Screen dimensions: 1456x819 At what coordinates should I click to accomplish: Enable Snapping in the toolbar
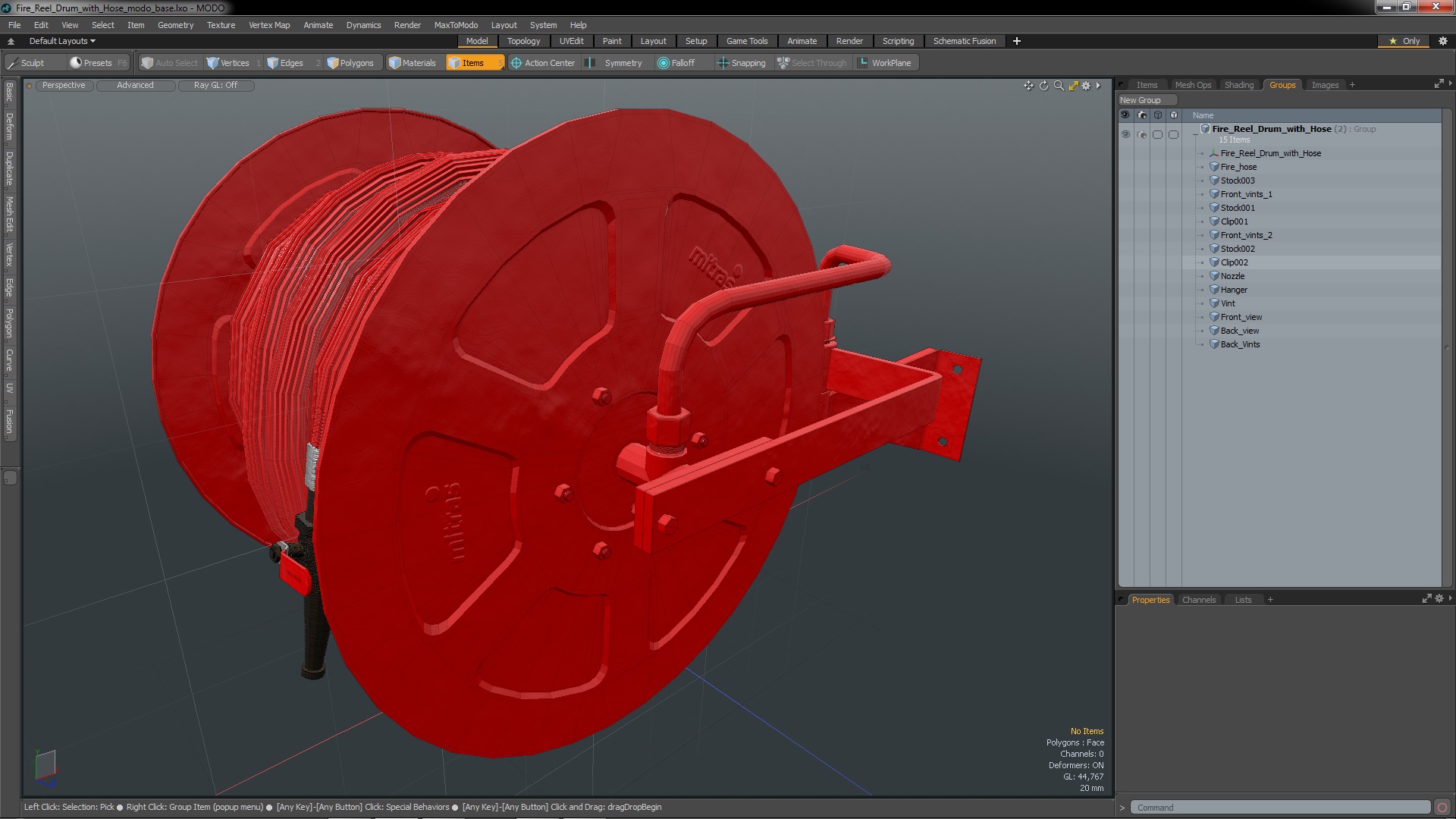click(x=741, y=63)
